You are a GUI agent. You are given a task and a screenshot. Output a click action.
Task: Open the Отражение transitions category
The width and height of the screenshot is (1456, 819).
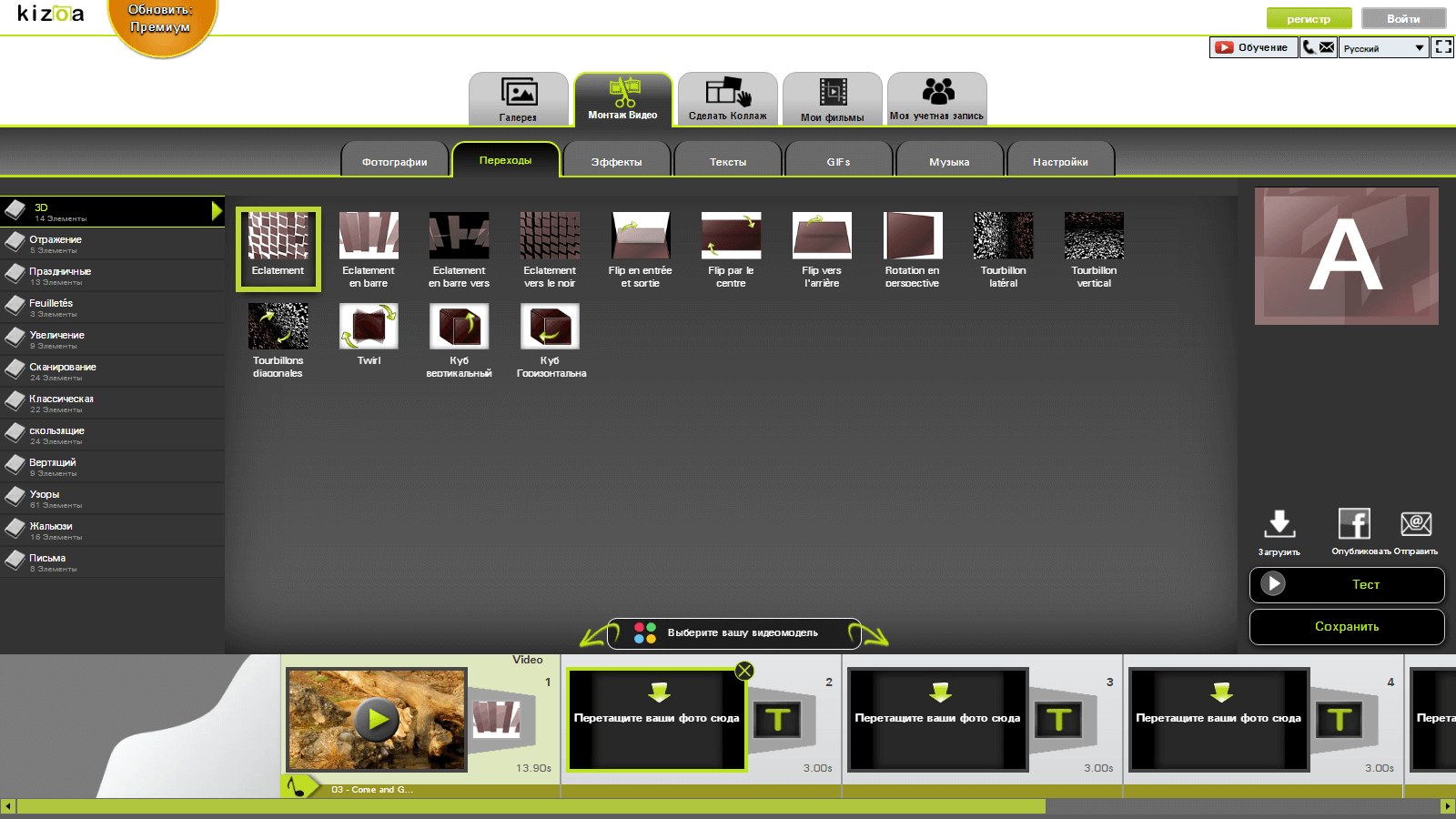tap(112, 244)
